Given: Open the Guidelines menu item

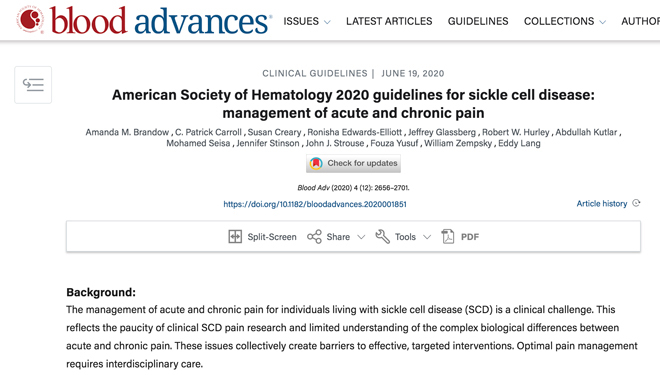Looking at the screenshot, I should [x=478, y=21].
